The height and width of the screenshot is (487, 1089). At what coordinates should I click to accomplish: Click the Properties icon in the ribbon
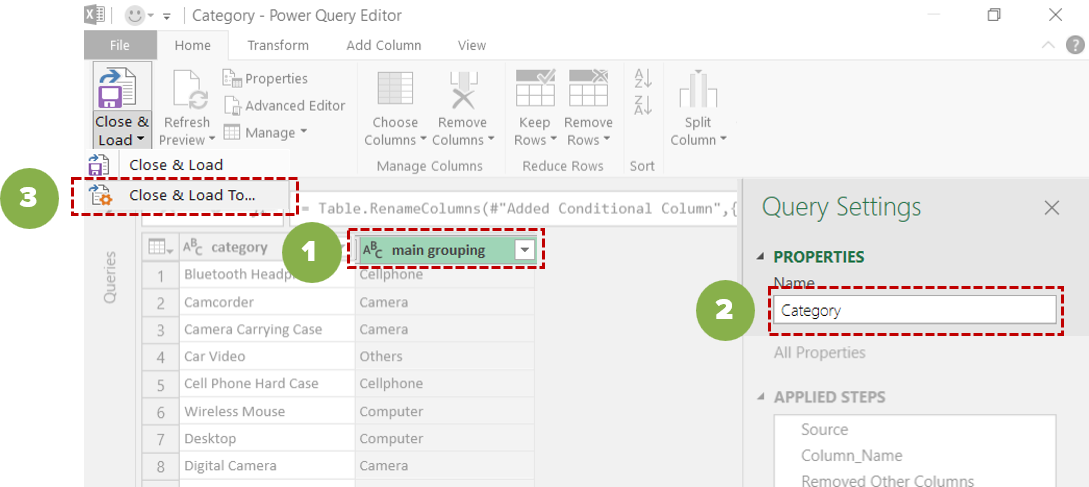[232, 79]
